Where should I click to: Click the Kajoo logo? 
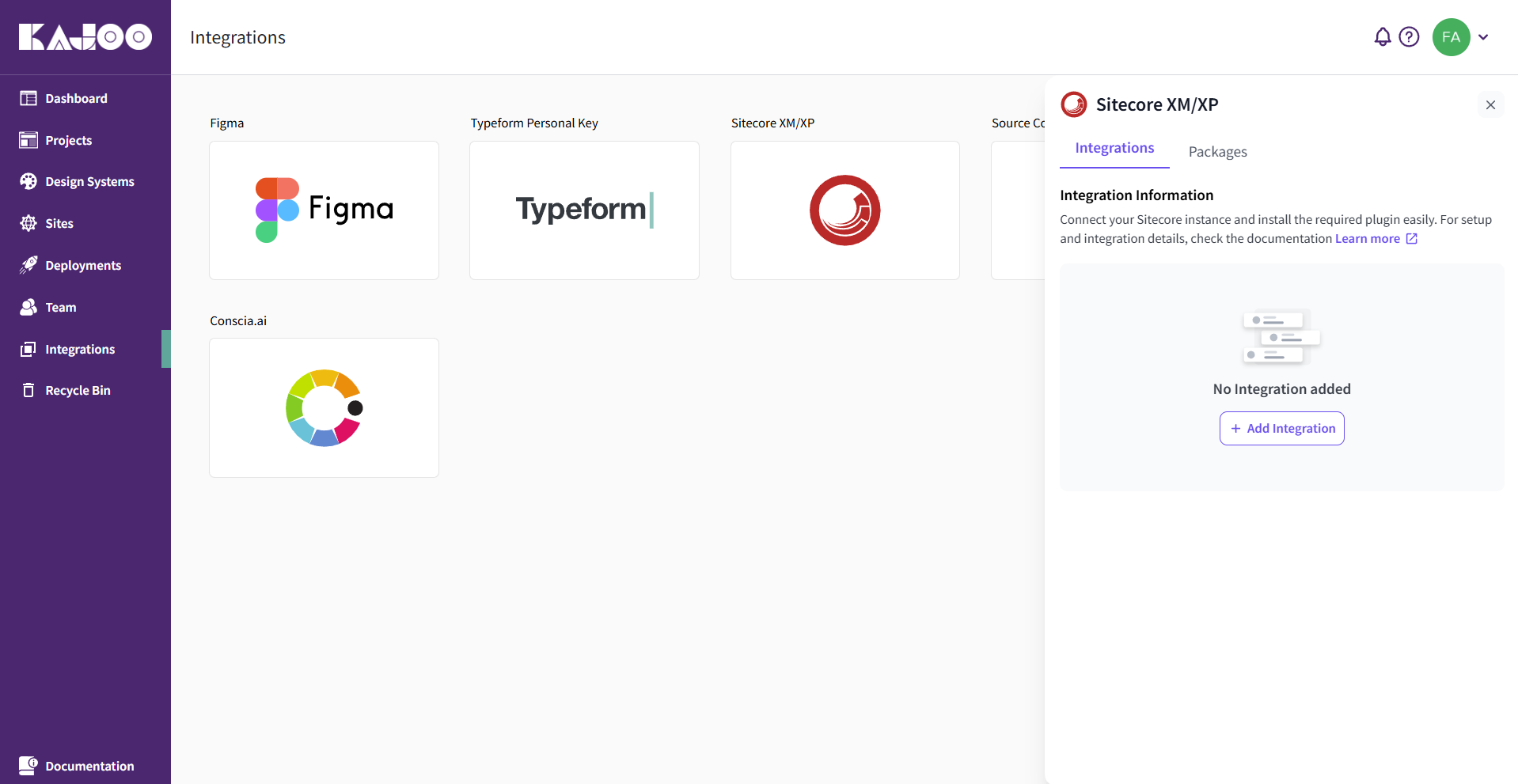pyautogui.click(x=85, y=37)
